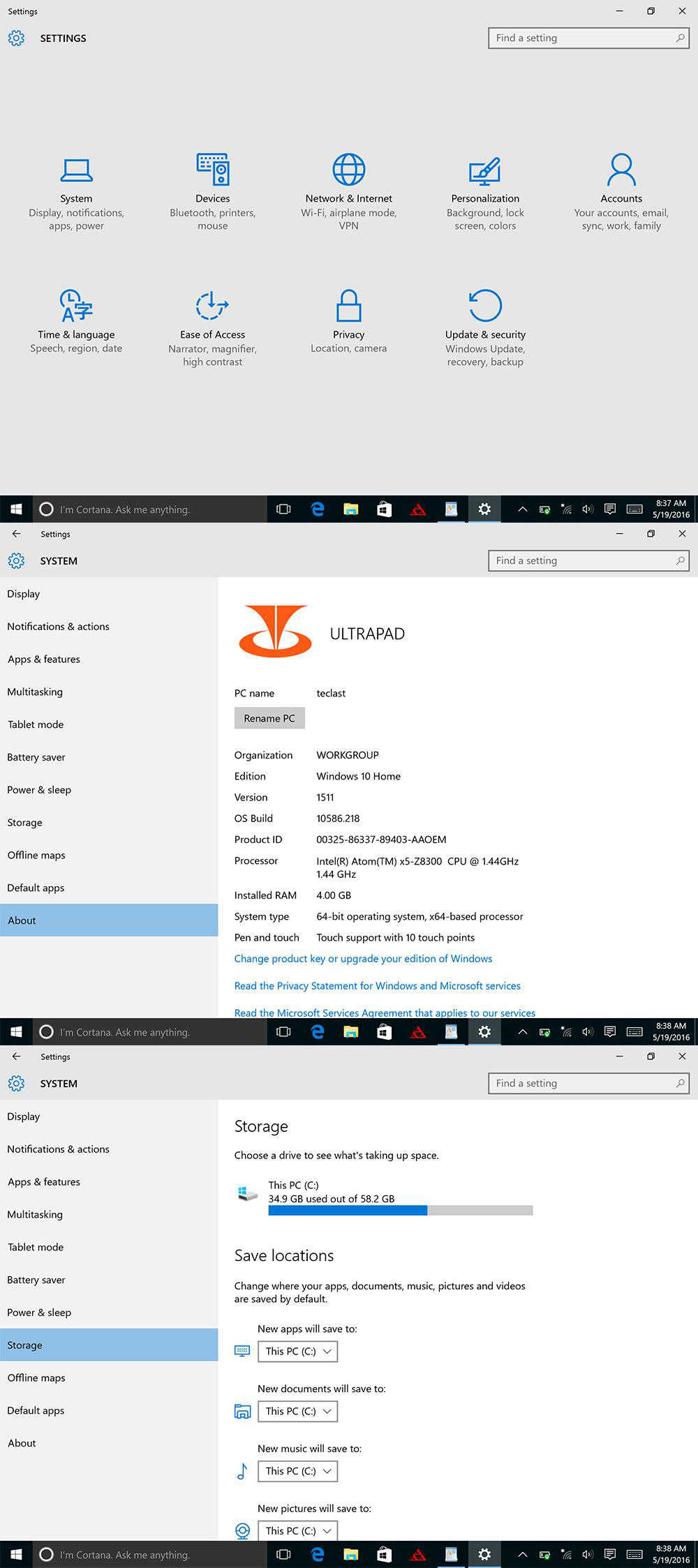698x1568 pixels.
Task: Open the Privacy Statement link
Action: click(378, 986)
